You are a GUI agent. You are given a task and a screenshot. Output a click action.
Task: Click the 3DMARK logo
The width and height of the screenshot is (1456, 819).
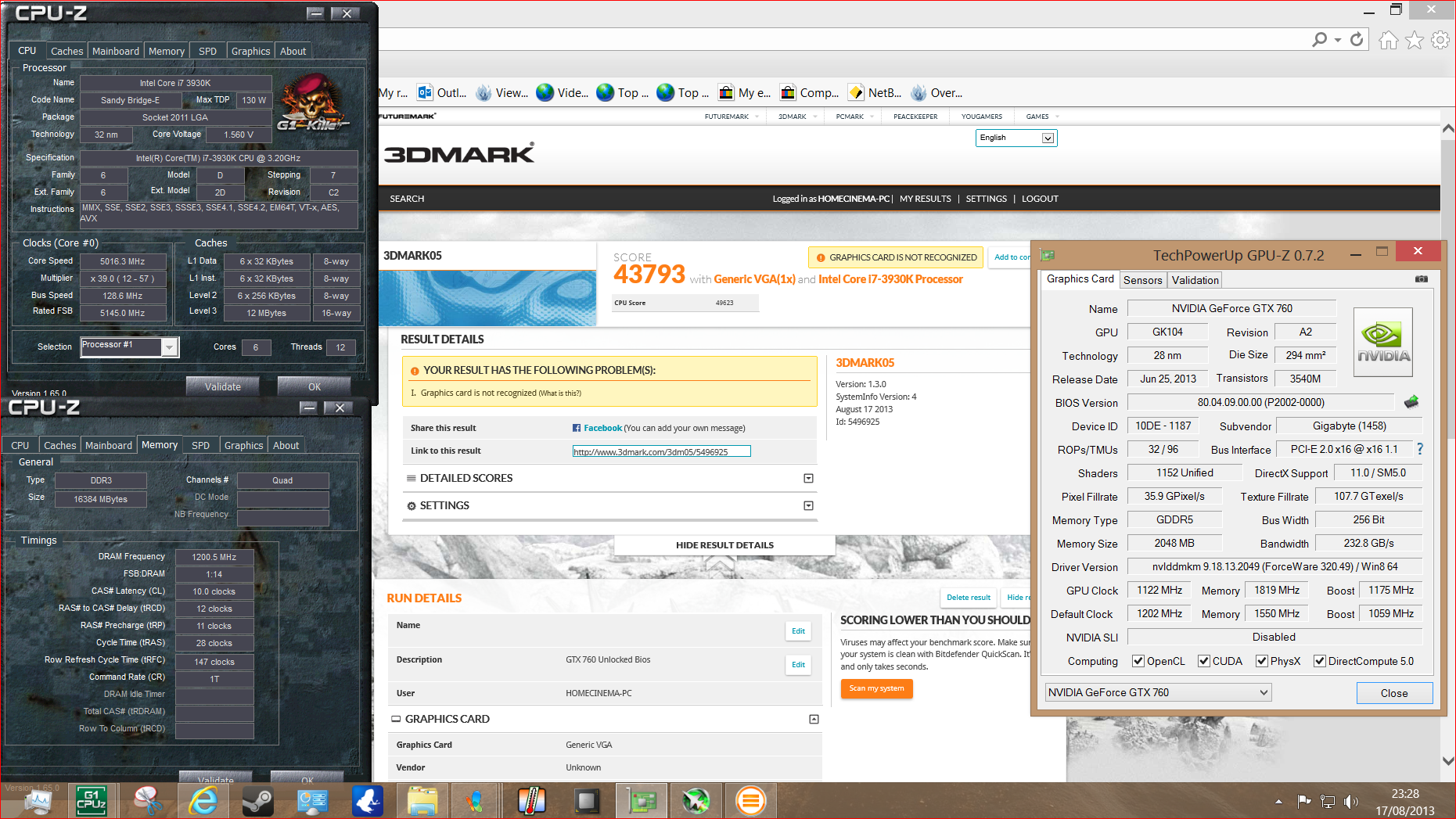point(459,153)
